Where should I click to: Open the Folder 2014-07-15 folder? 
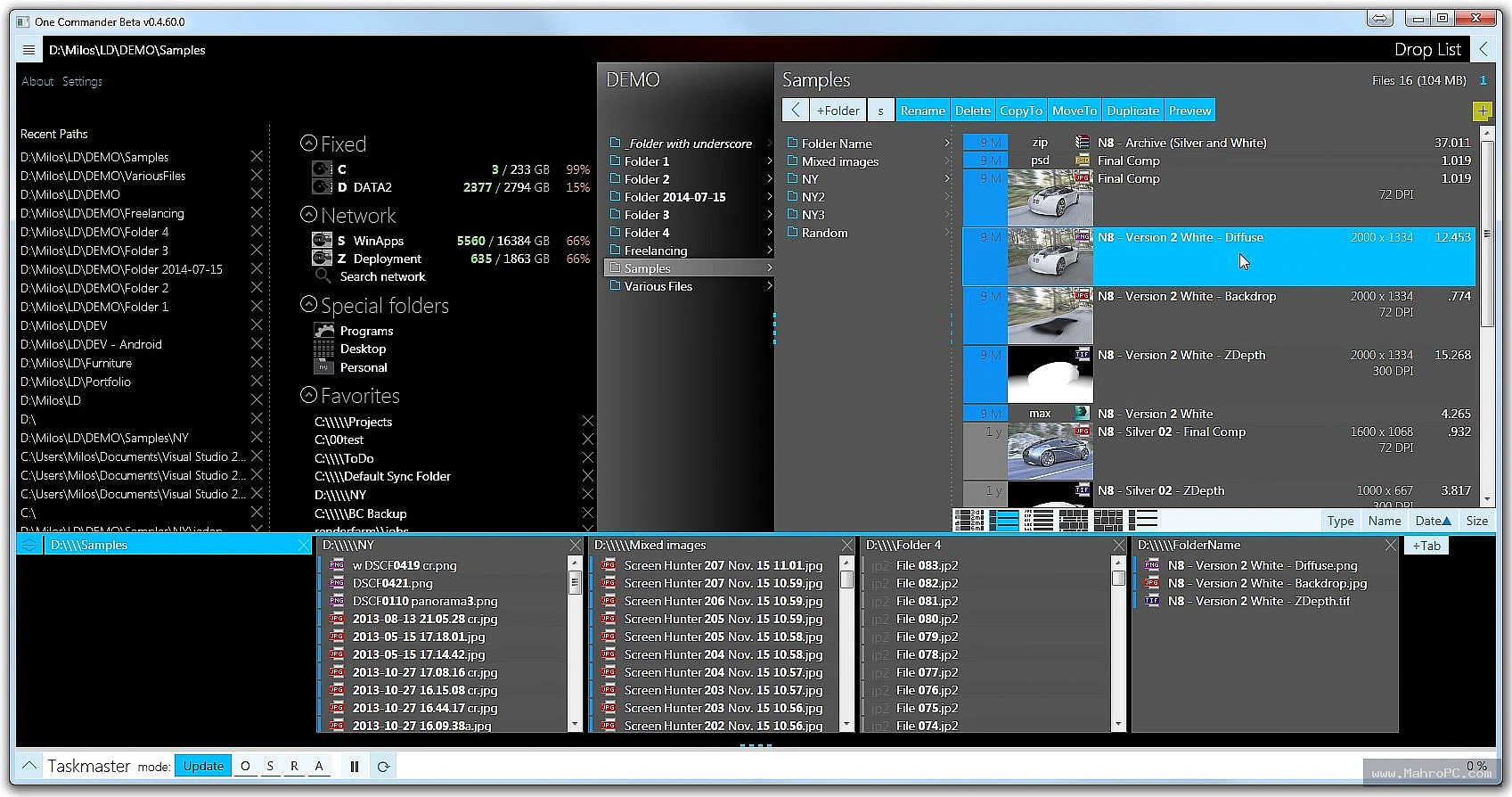coord(674,197)
